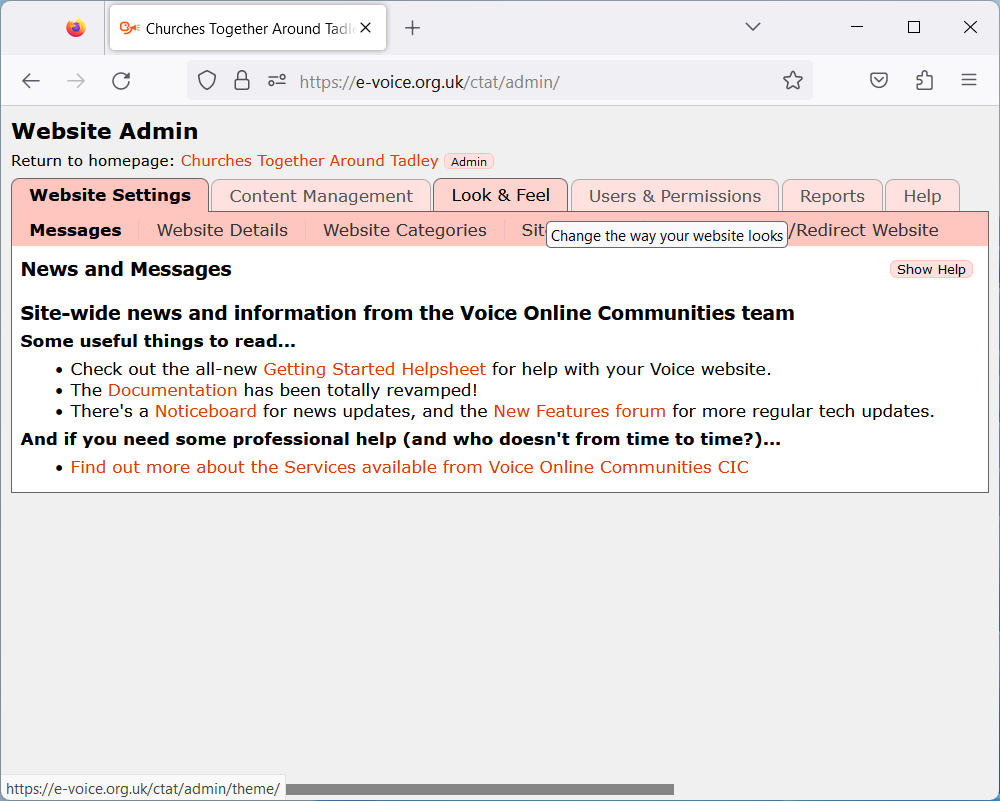Screen dimensions: 1000x801
Task: Minimize the Firefox window
Action: [857, 27]
